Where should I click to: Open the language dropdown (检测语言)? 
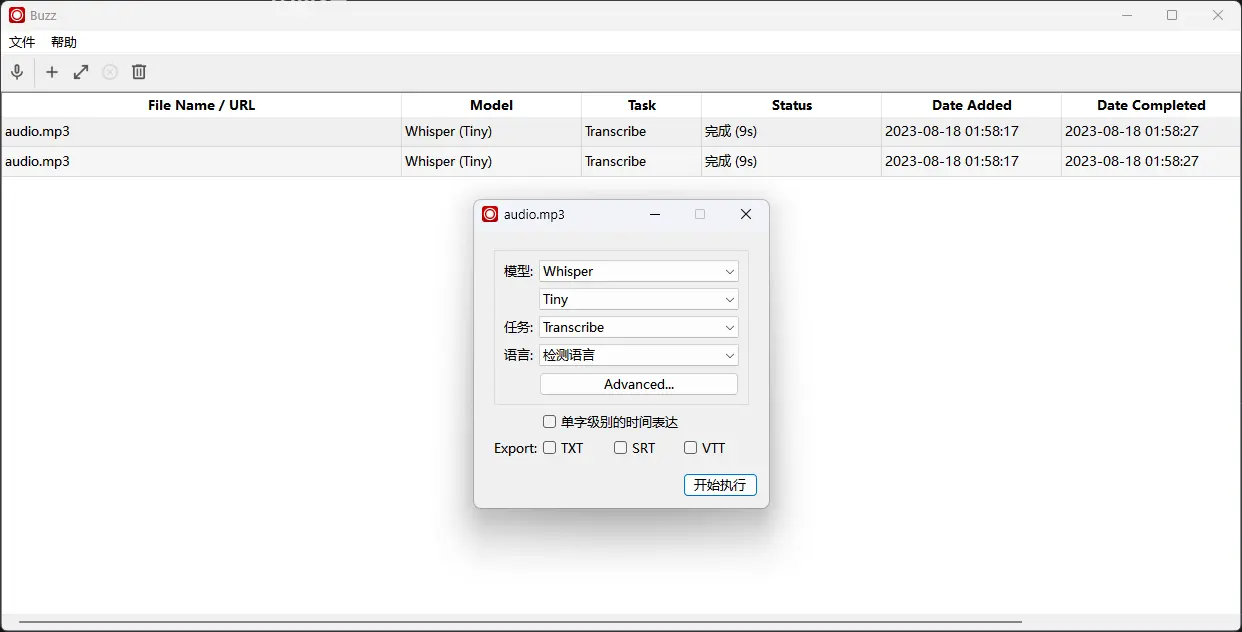pyautogui.click(x=638, y=355)
